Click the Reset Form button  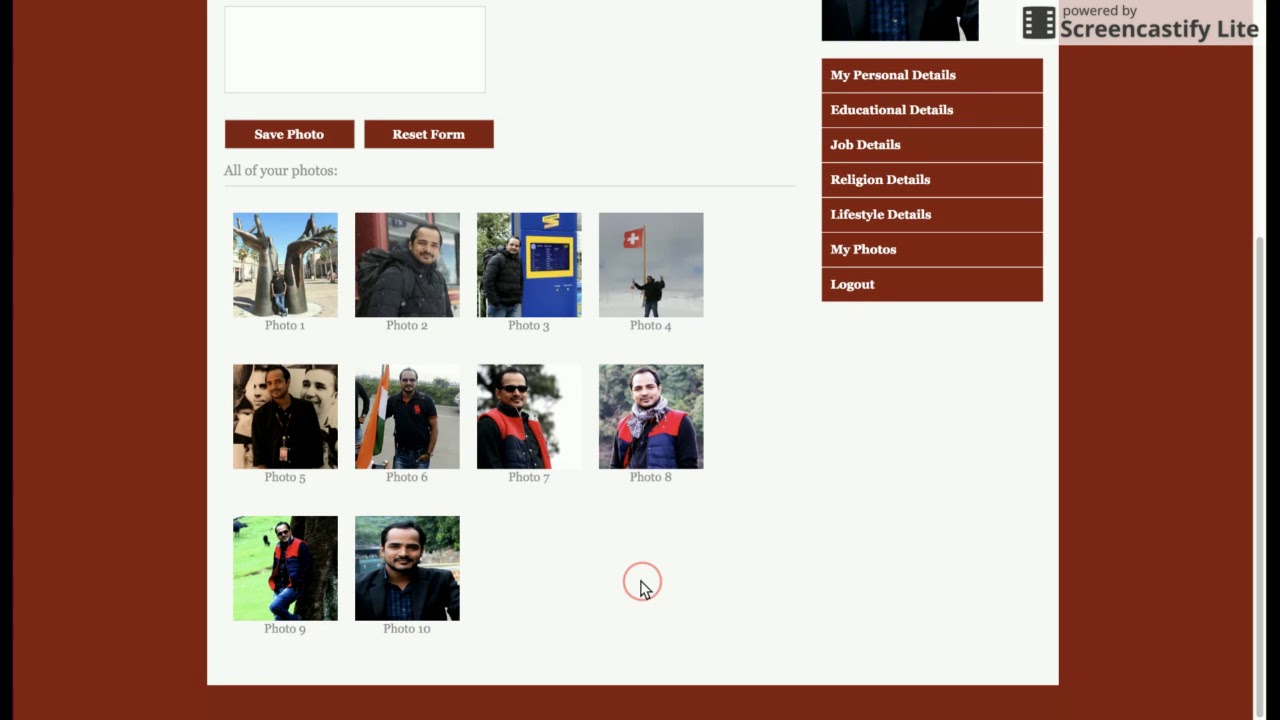pos(429,134)
